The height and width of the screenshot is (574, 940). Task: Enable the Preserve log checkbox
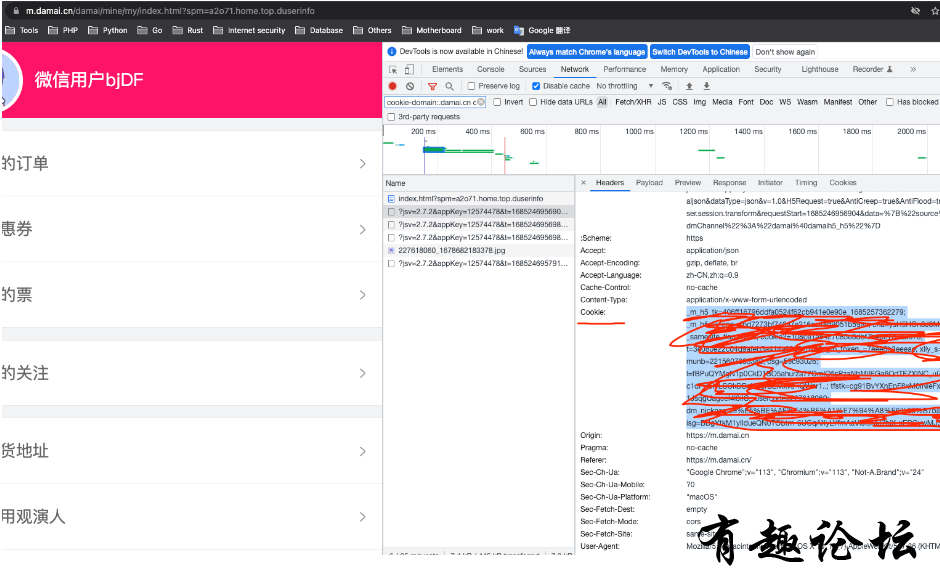point(471,86)
